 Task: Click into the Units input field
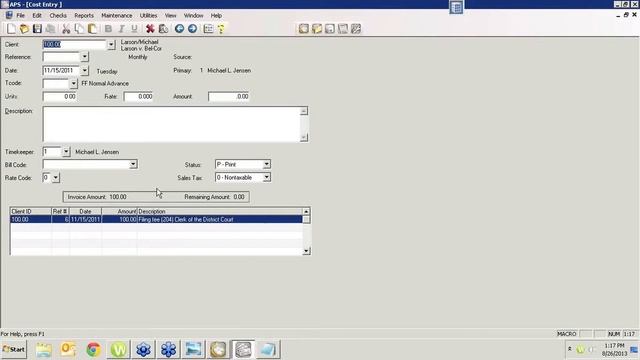(60, 97)
